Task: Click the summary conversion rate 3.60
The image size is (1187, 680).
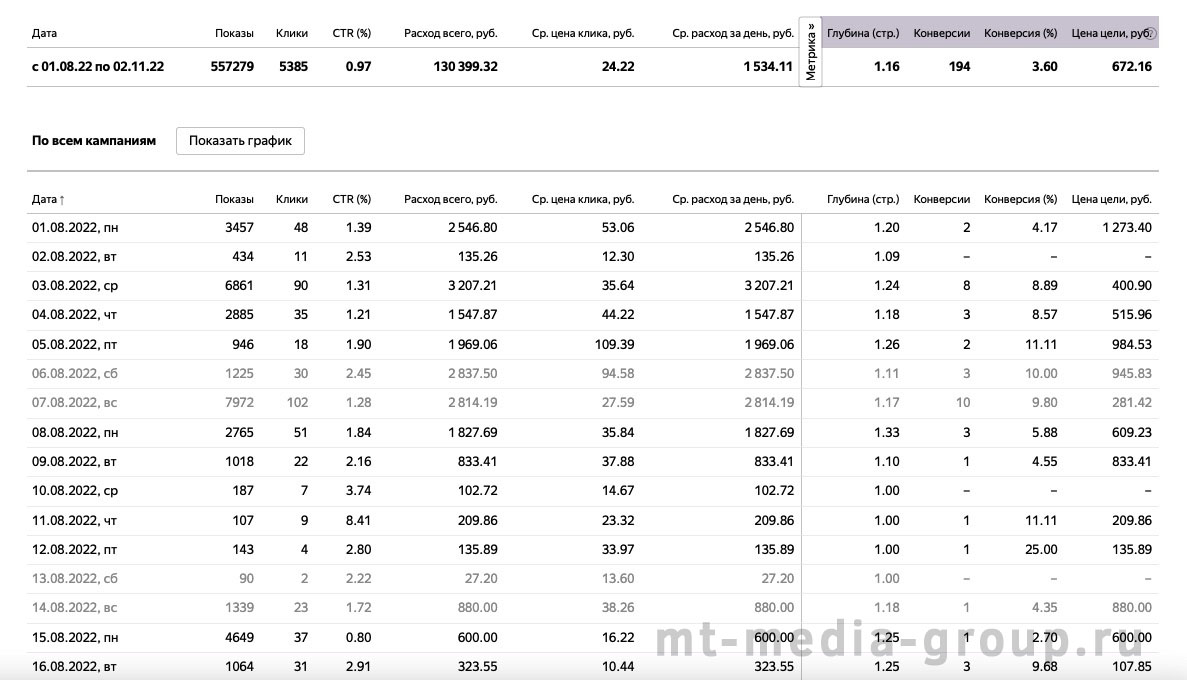Action: point(1045,67)
